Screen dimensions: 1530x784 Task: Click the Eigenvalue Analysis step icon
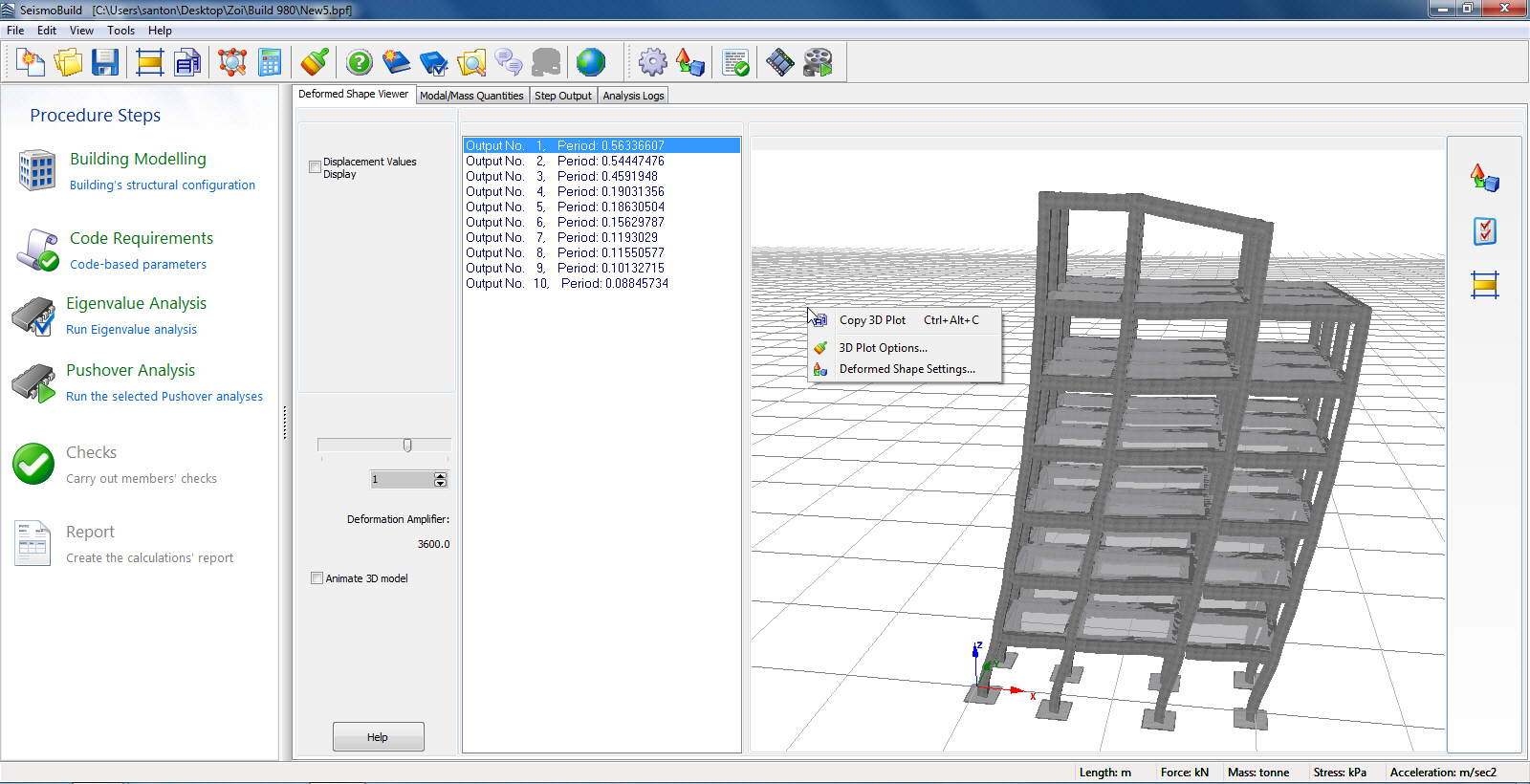click(x=33, y=316)
